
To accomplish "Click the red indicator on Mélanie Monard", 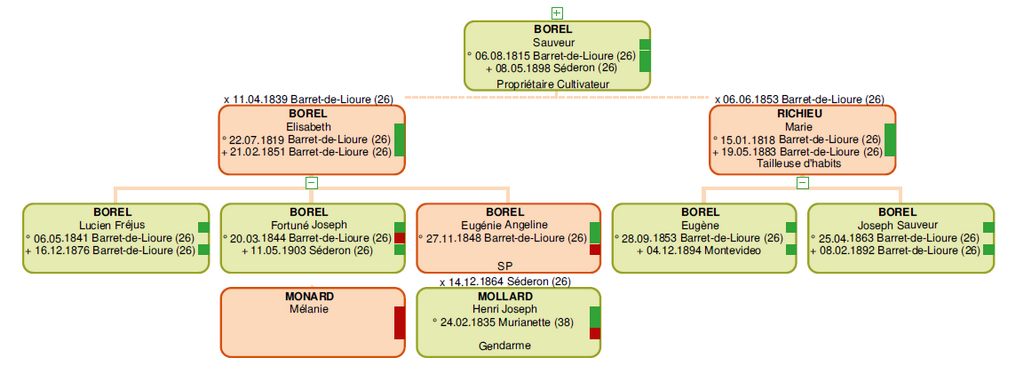I will click(x=400, y=322).
